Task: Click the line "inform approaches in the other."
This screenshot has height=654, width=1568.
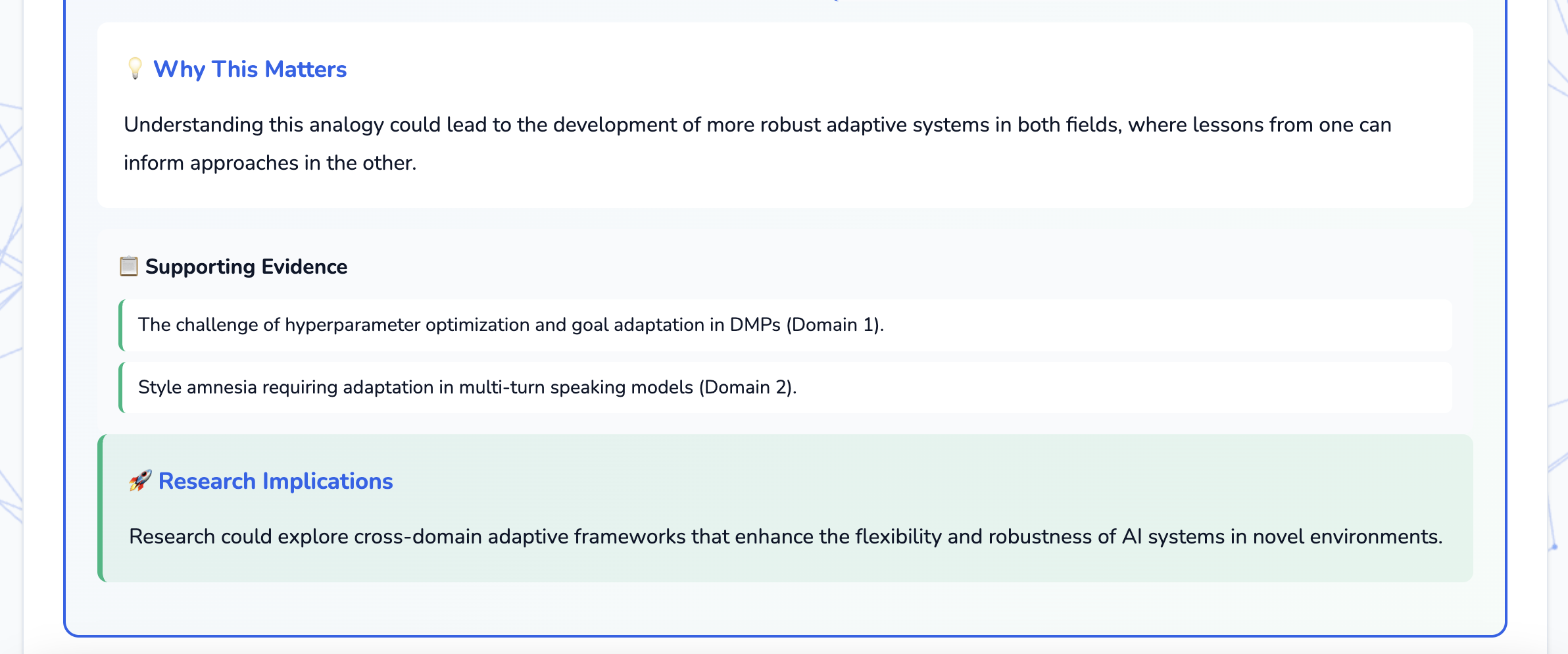Action: [x=270, y=163]
